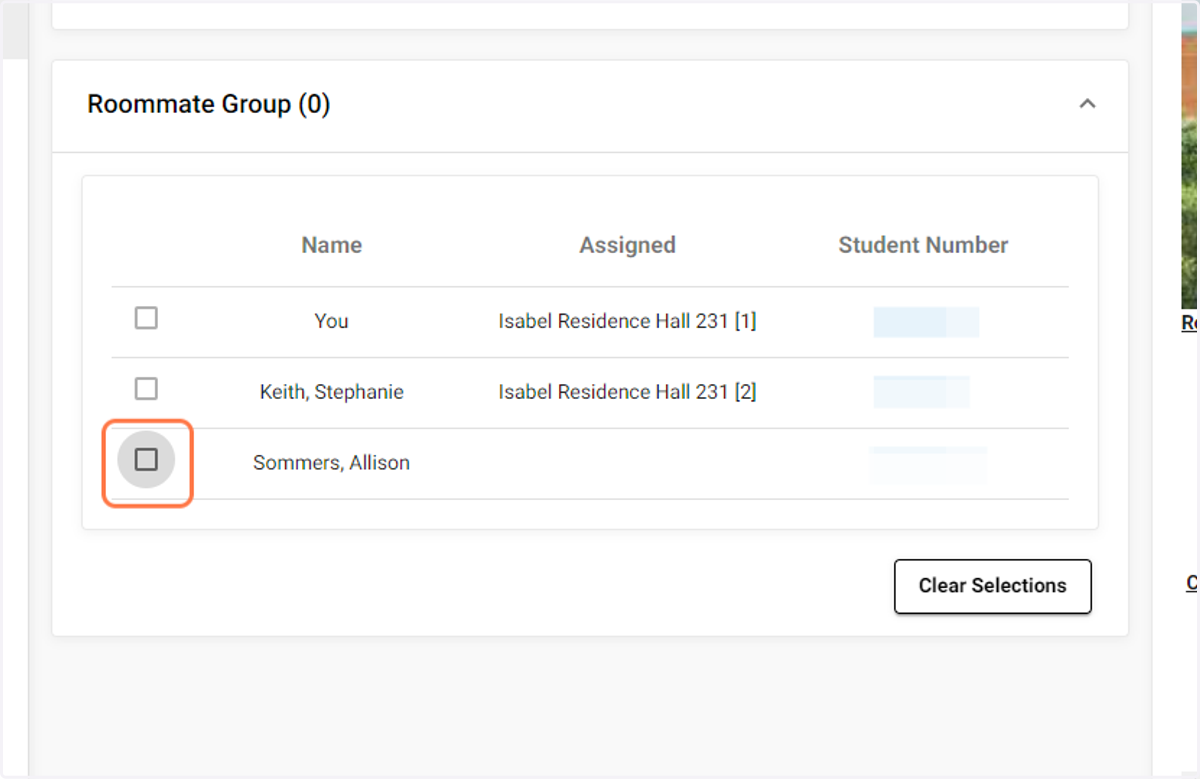
Task: Click the name Sommers, Allison
Action: pos(332,463)
